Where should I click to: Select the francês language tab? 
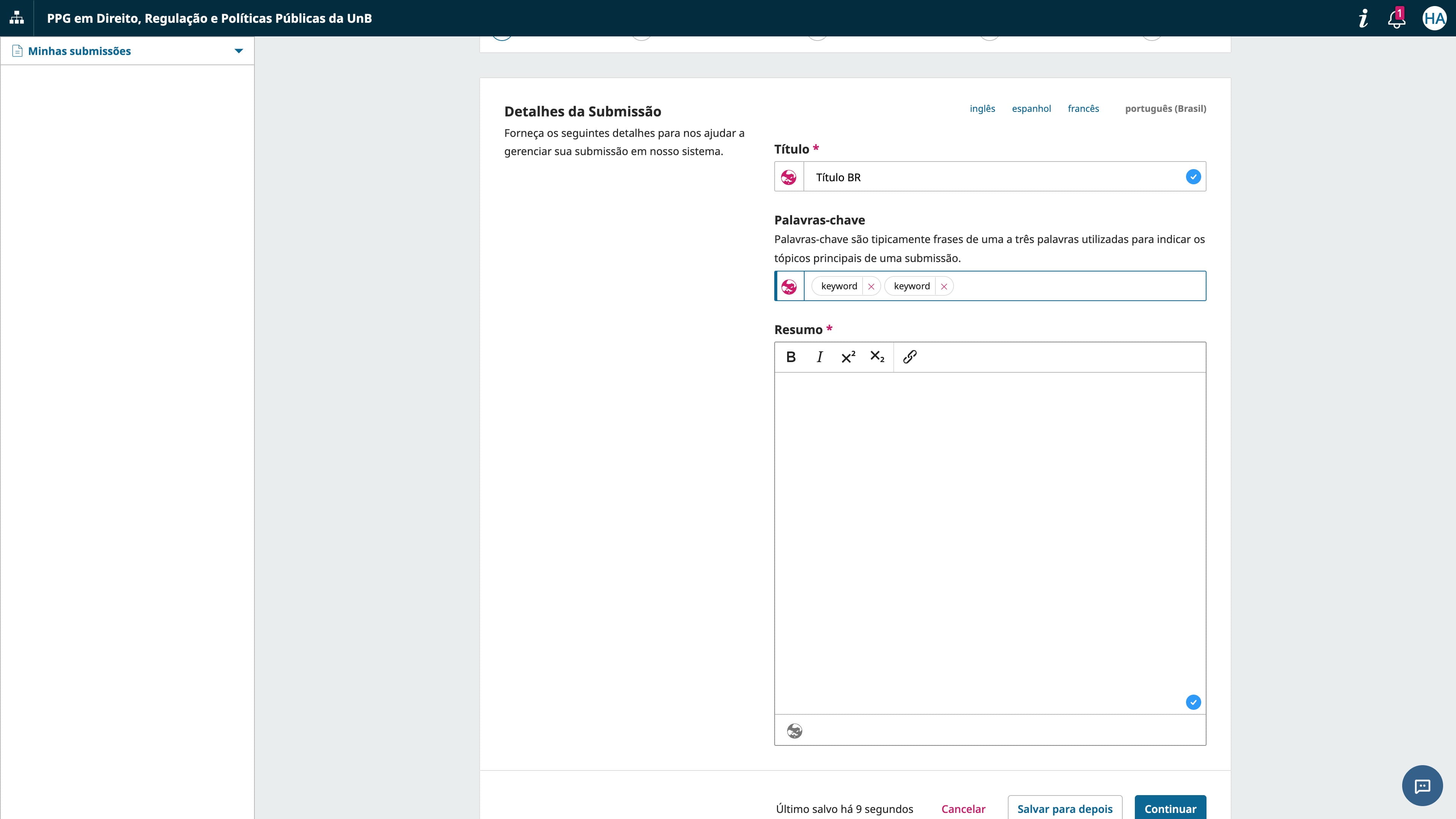click(1083, 108)
